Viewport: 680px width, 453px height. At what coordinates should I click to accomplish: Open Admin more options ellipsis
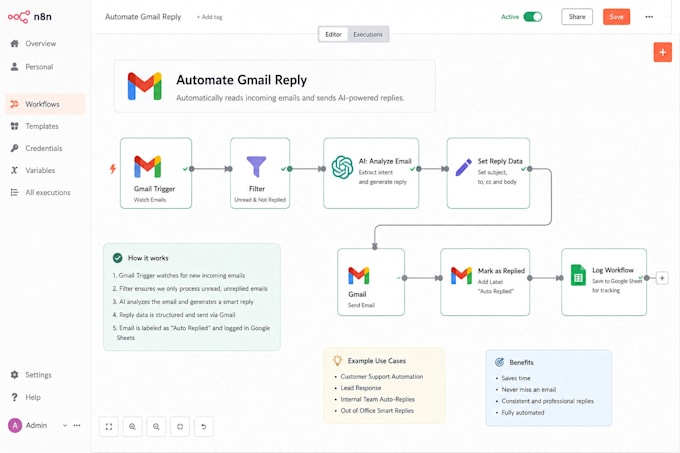point(77,426)
